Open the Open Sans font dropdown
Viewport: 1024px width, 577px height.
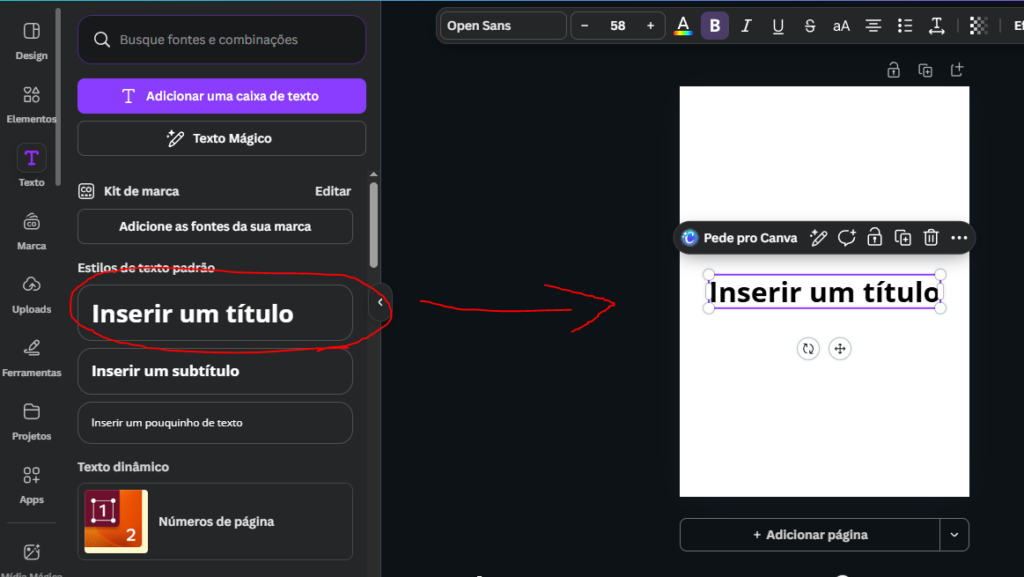503,26
